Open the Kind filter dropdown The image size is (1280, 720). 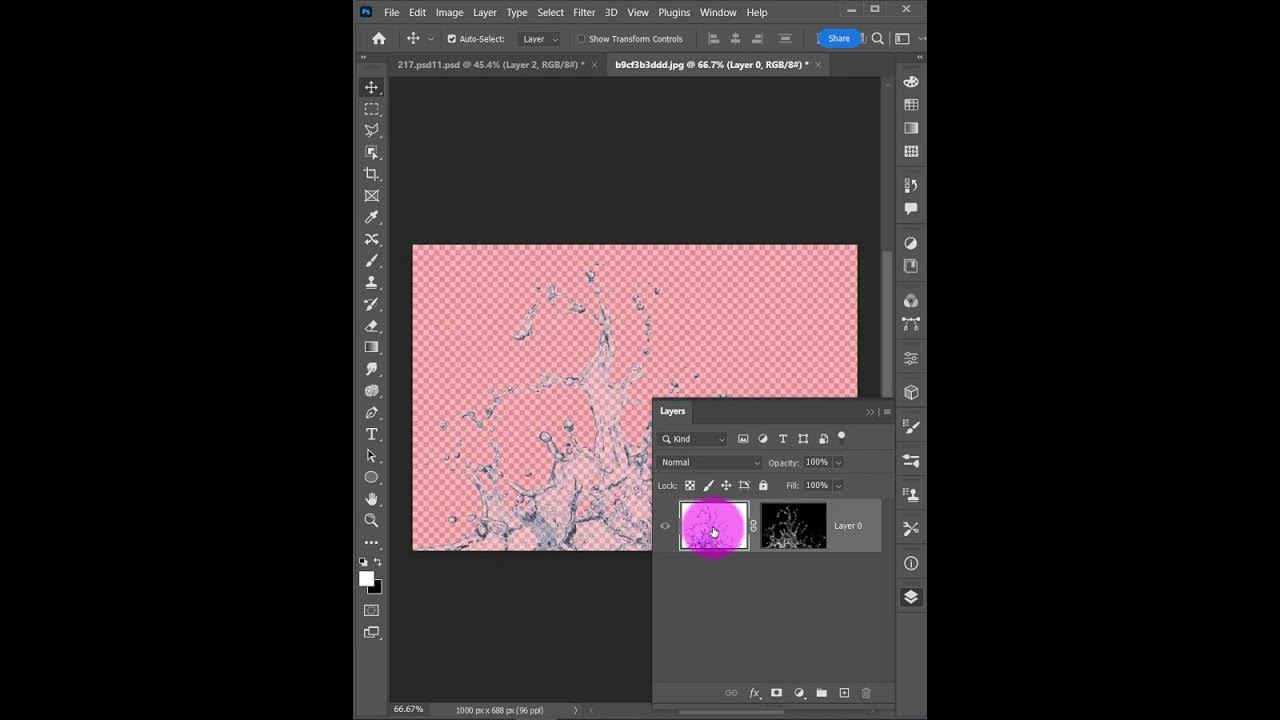click(x=693, y=439)
